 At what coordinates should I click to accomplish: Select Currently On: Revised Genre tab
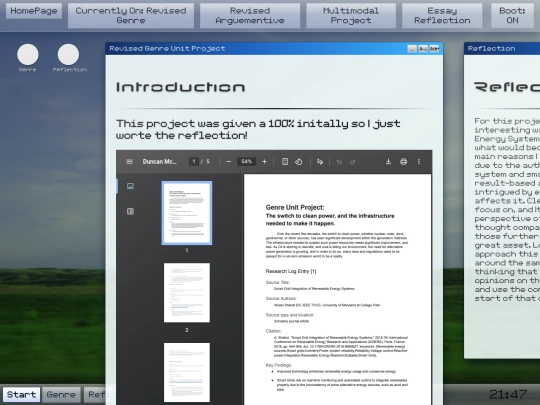point(131,15)
